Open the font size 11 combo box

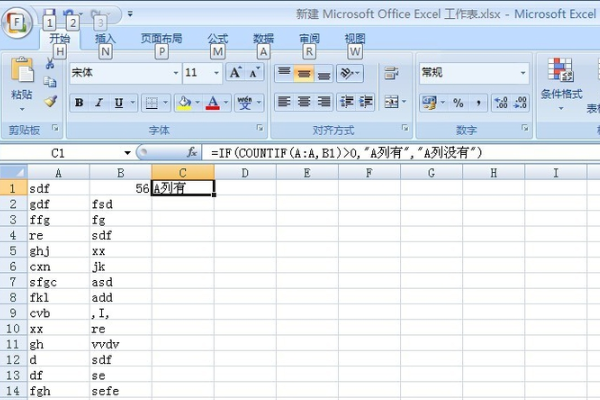tap(202, 72)
